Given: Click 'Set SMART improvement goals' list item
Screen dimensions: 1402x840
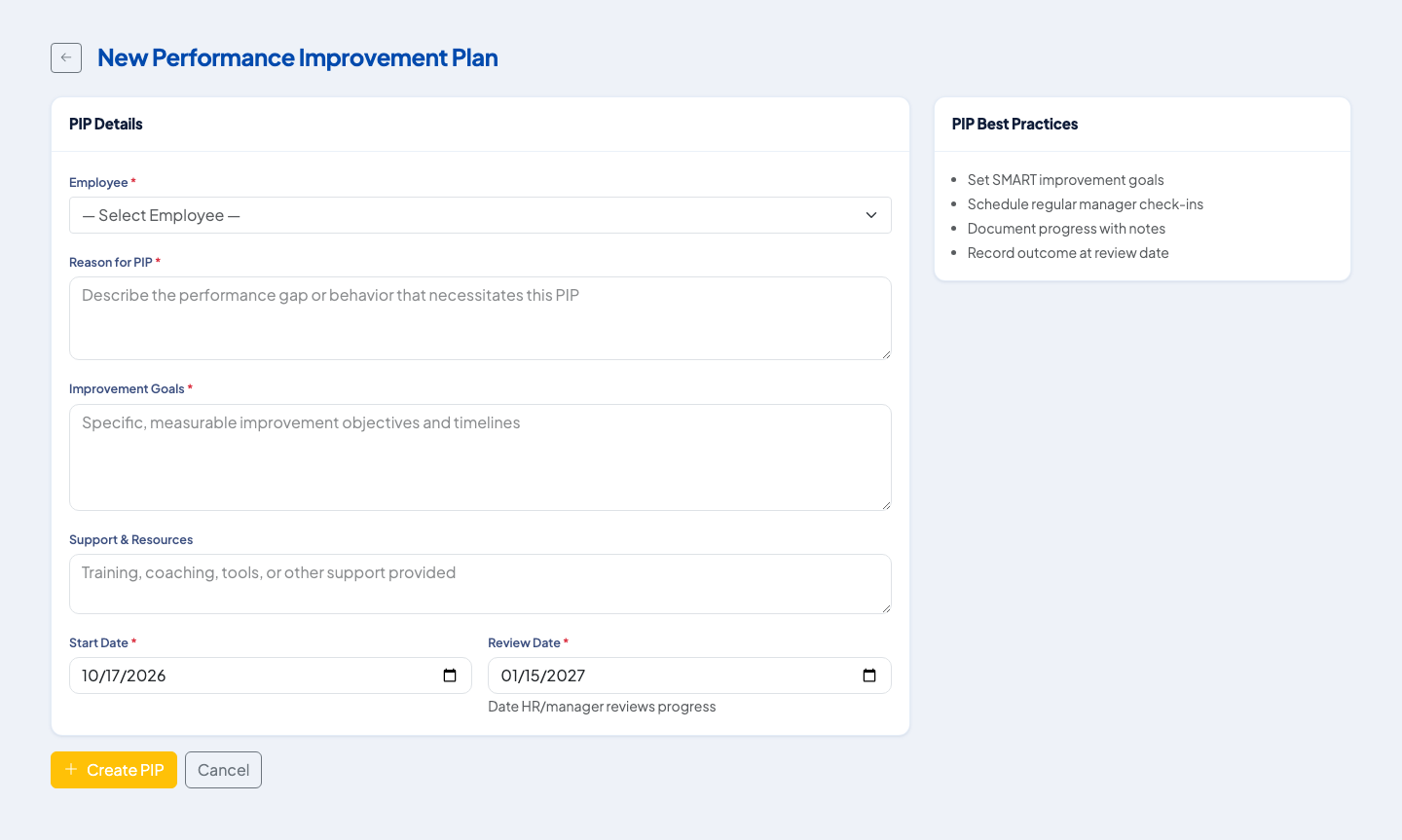Looking at the screenshot, I should 1066,180.
